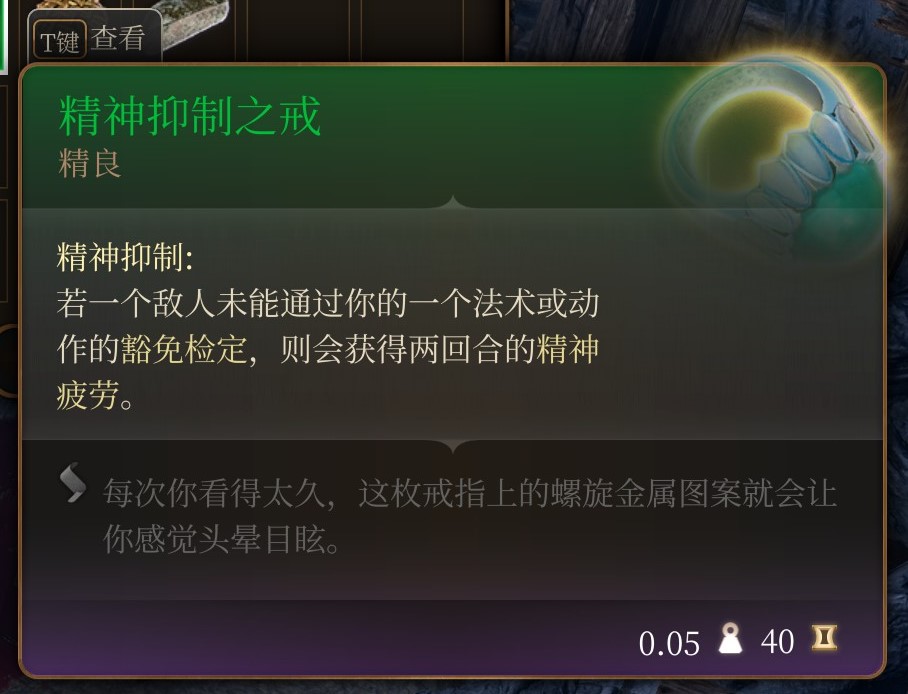Click the T键 key hint badge
Screen dimensions: 908x694
(60, 39)
